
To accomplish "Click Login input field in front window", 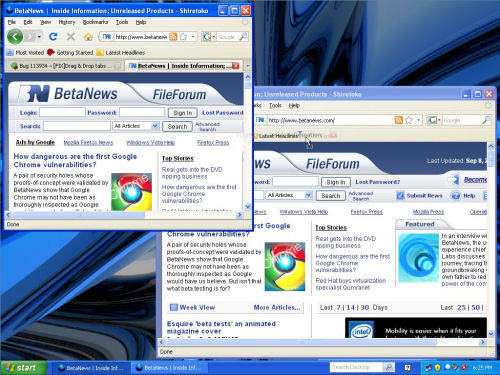I will coord(62,112).
